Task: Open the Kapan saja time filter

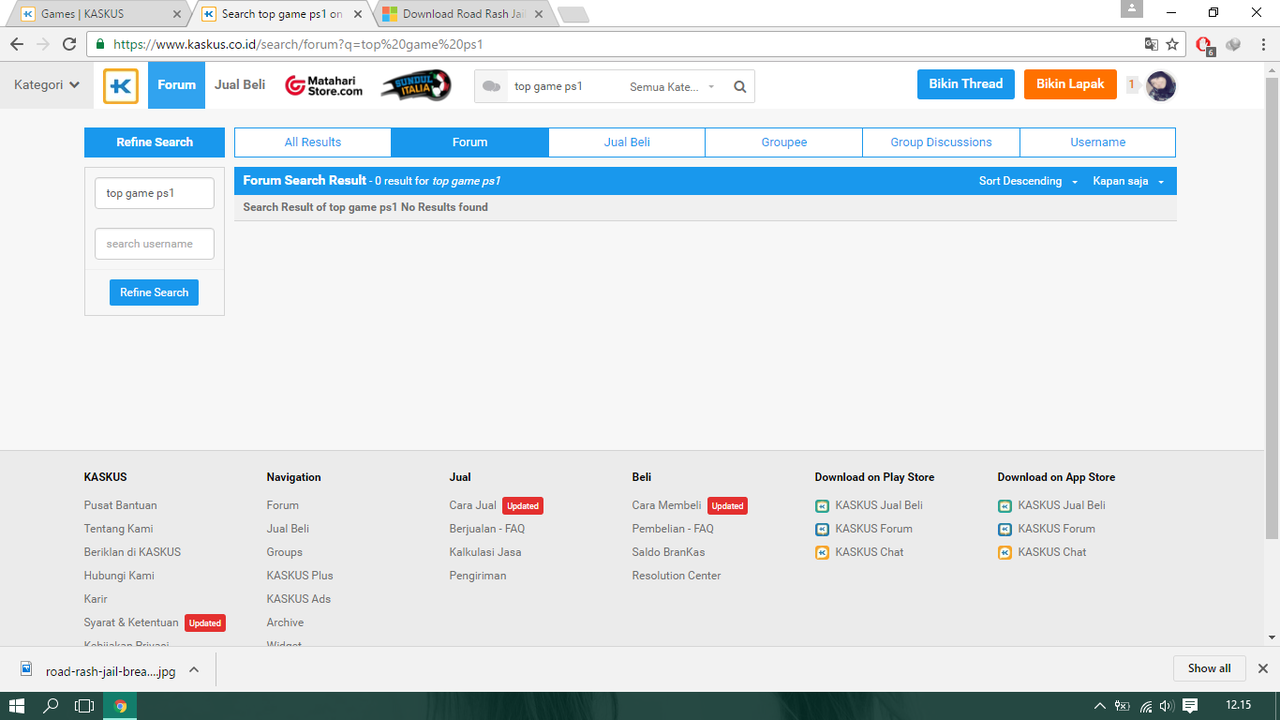Action: 1129,181
